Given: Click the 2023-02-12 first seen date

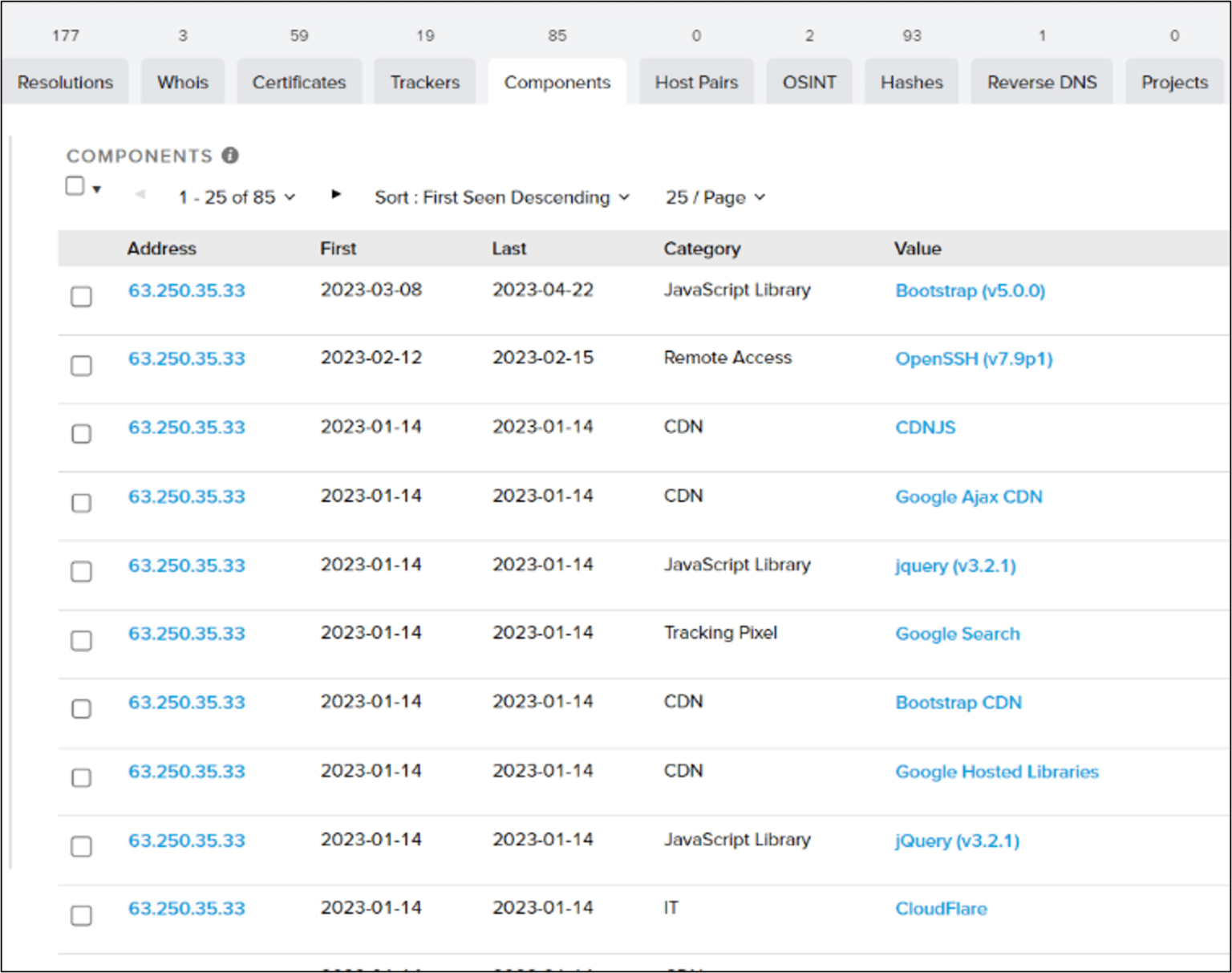Looking at the screenshot, I should point(371,358).
